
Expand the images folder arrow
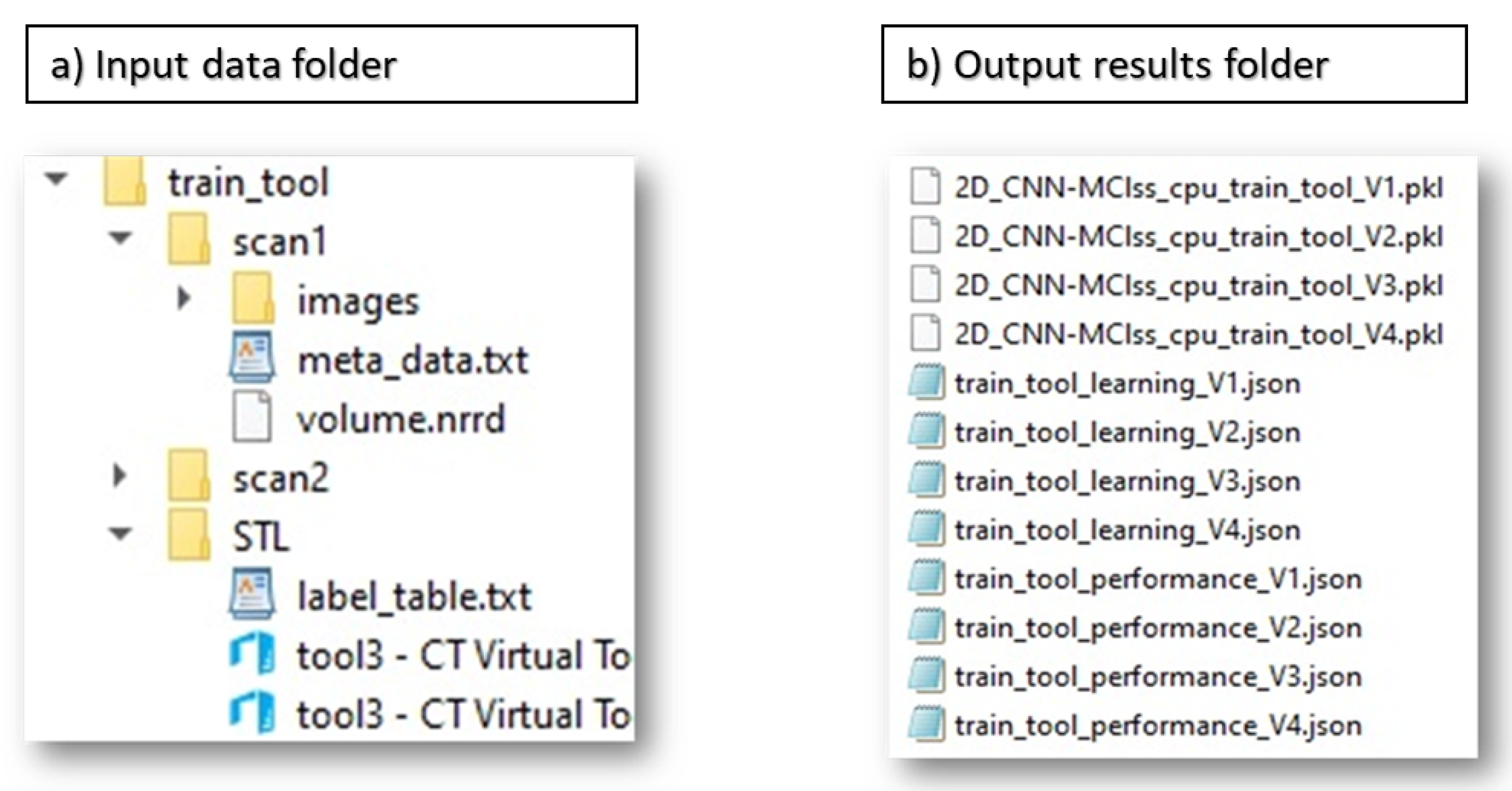182,298
